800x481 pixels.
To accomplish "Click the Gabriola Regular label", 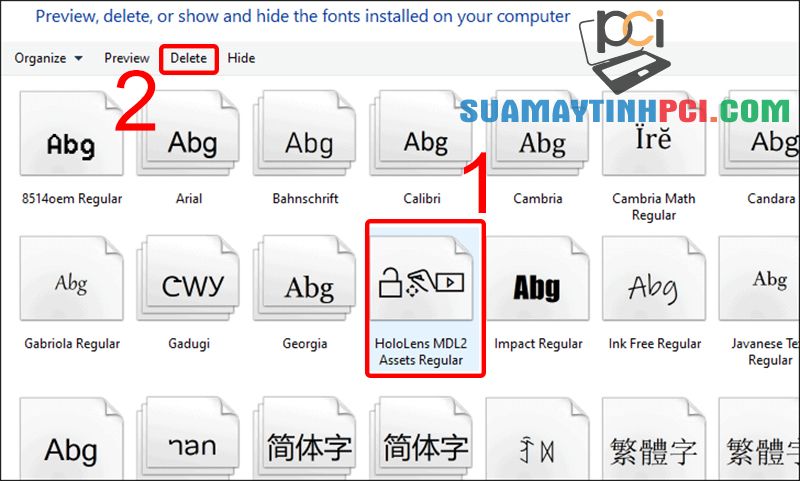I will (x=72, y=344).
